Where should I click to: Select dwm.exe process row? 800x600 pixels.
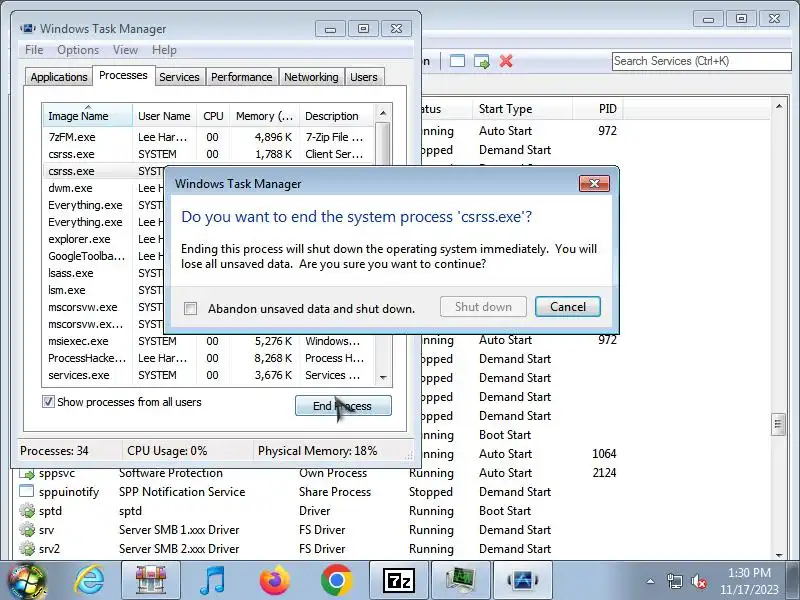(104, 188)
